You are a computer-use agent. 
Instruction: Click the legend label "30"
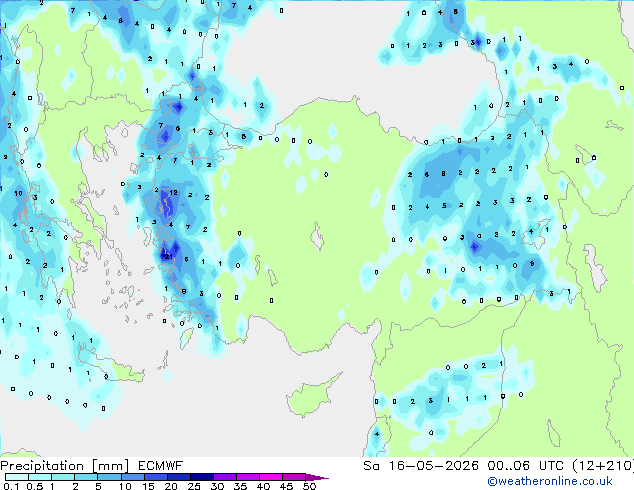(x=218, y=486)
